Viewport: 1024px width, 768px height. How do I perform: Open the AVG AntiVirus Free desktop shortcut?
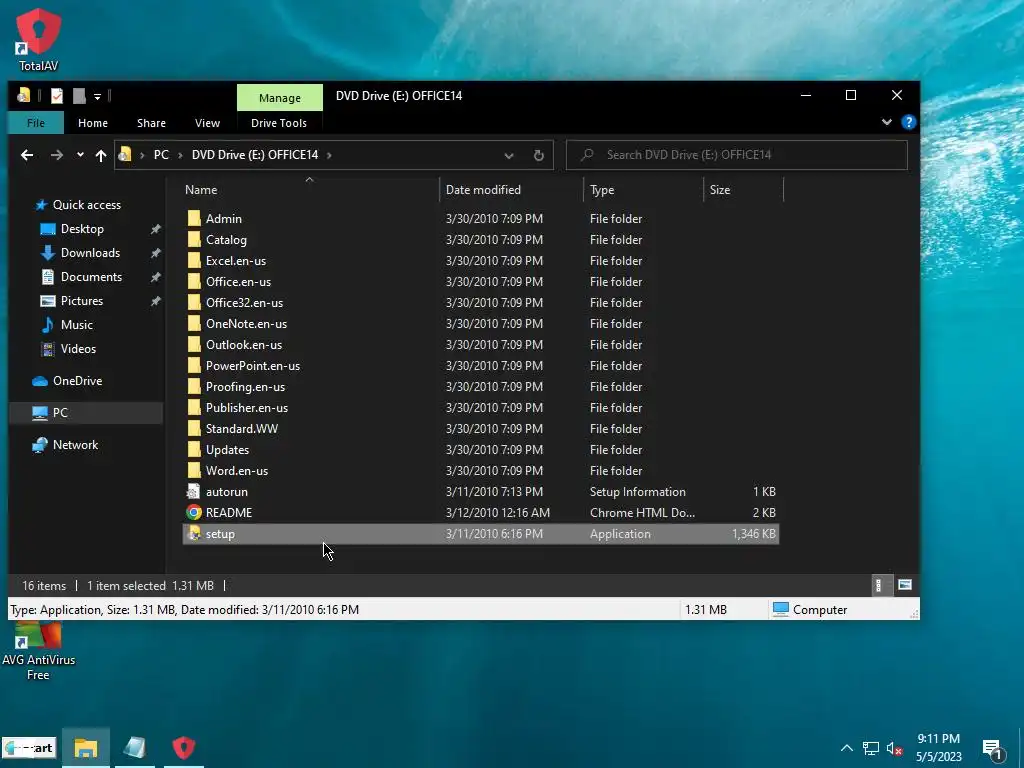click(x=38, y=652)
